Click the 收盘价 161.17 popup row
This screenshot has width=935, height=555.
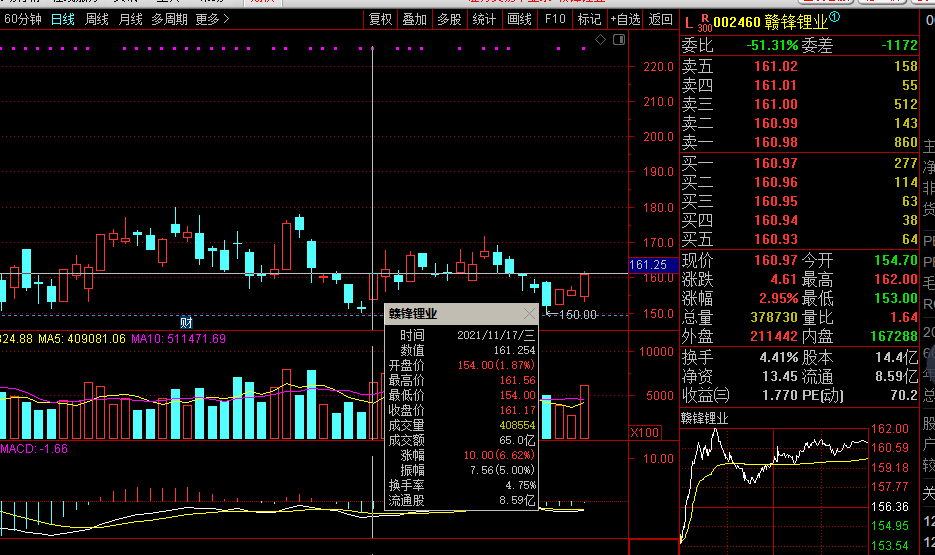[462, 411]
